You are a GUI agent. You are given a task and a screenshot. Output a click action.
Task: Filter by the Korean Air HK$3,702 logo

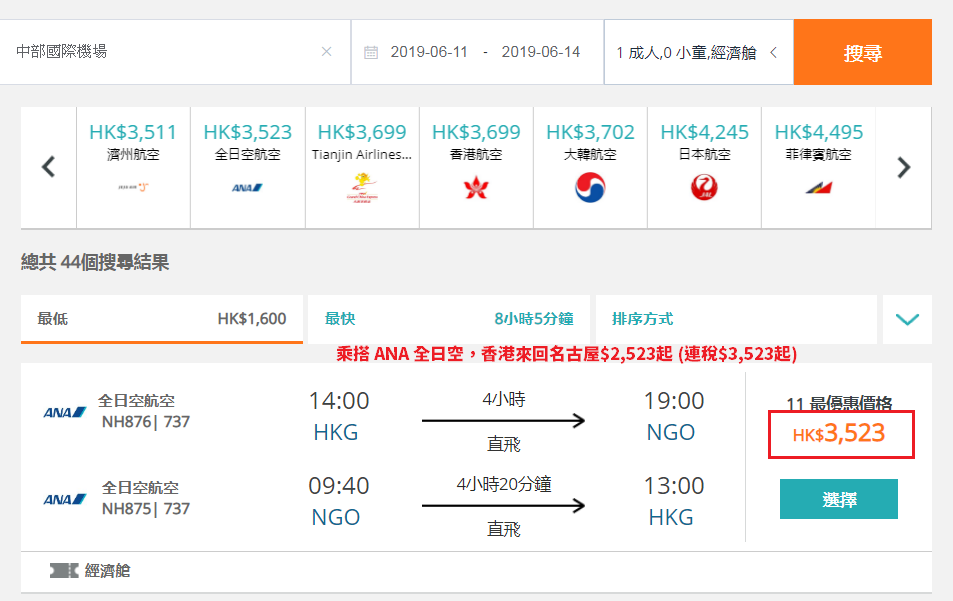[590, 187]
